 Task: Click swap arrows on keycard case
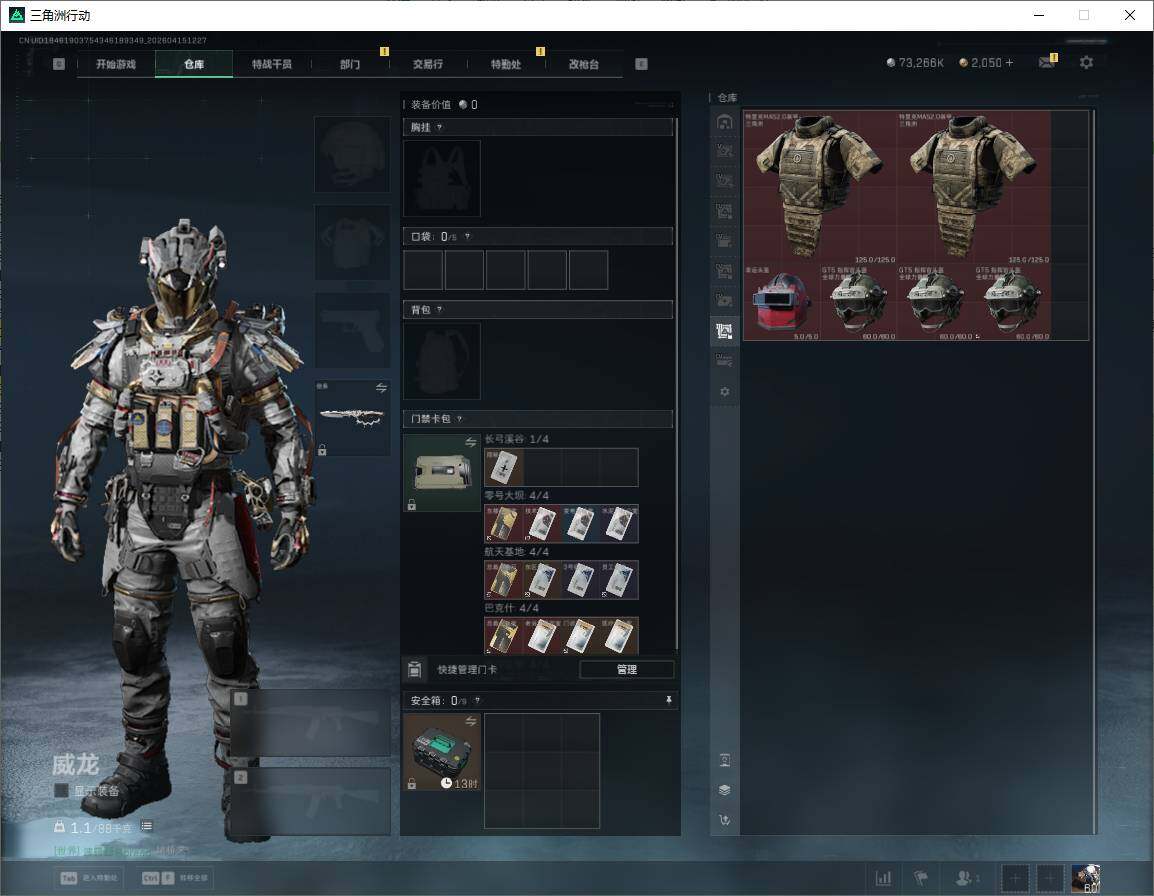(x=471, y=442)
